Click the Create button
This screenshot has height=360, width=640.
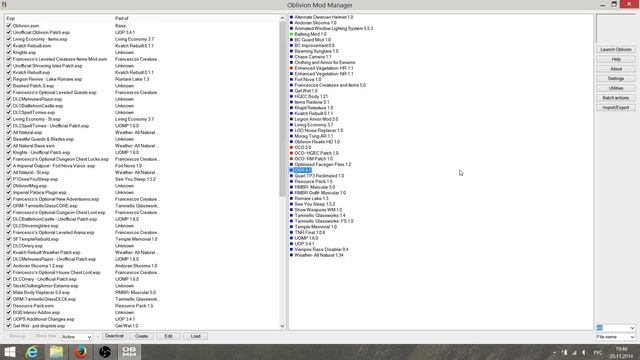click(141, 336)
